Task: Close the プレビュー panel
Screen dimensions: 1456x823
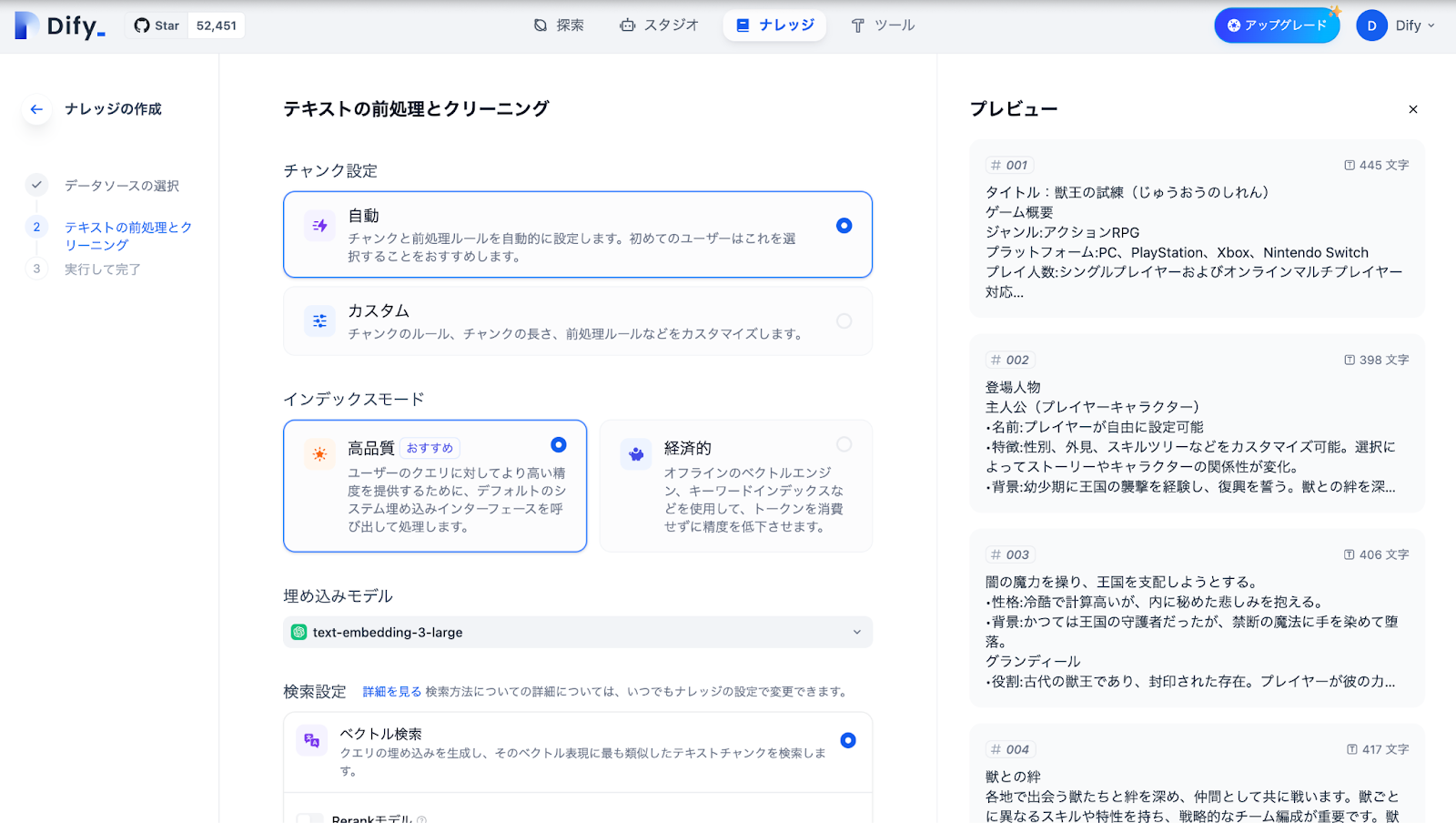Action: pos(1412,109)
